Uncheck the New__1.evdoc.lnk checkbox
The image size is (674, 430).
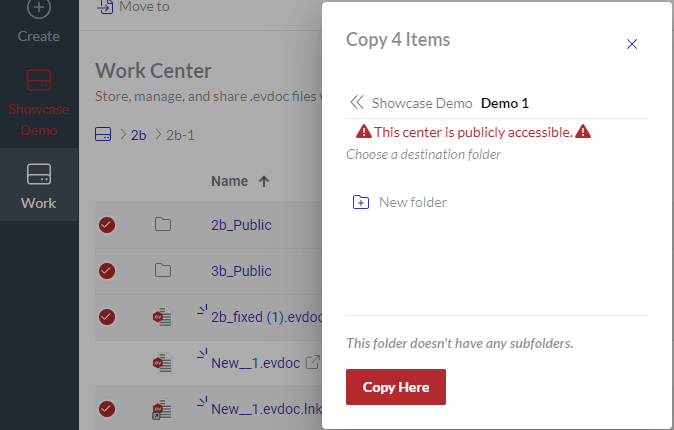pos(107,408)
